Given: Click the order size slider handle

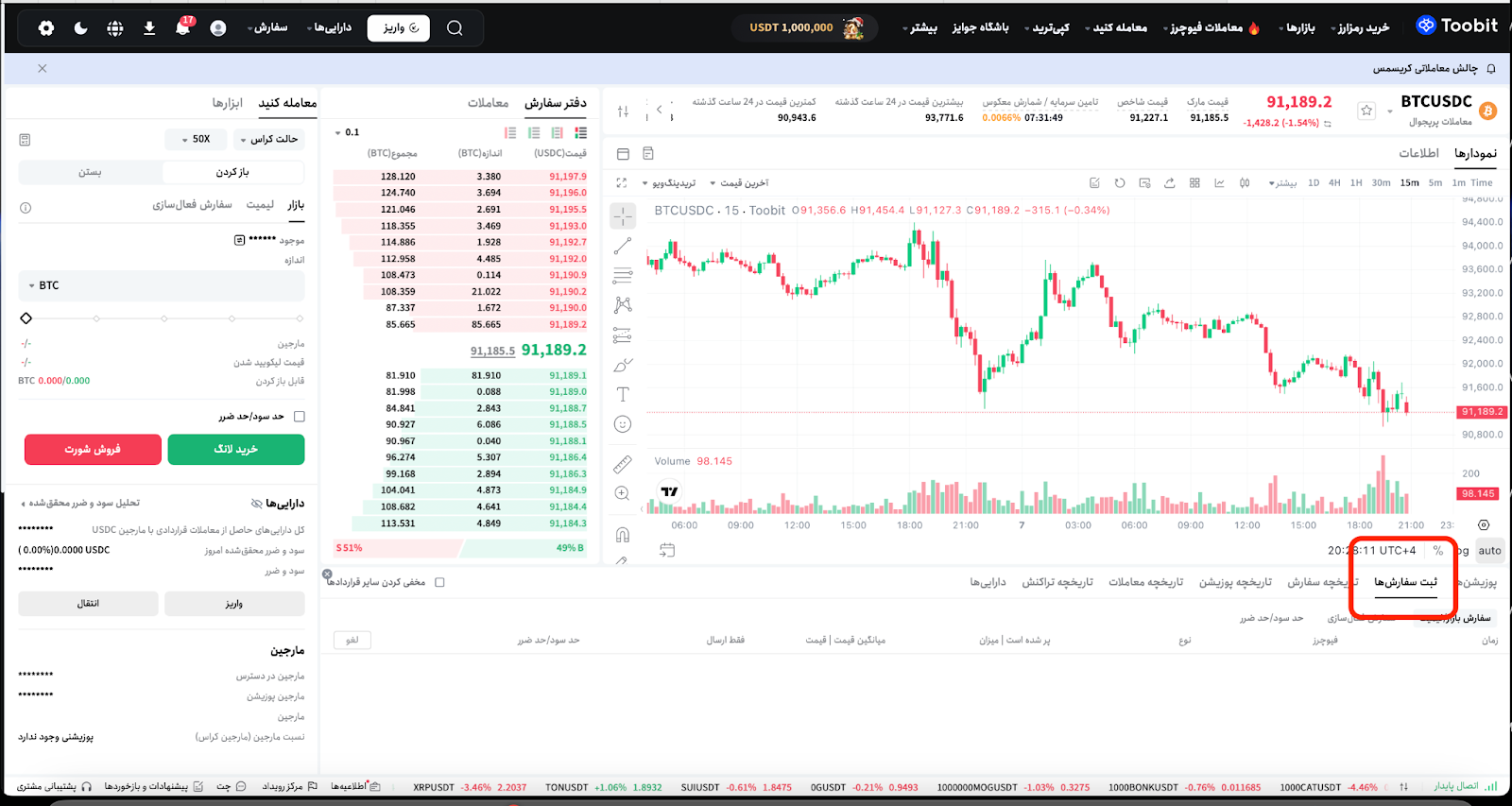Looking at the screenshot, I should 26,318.
